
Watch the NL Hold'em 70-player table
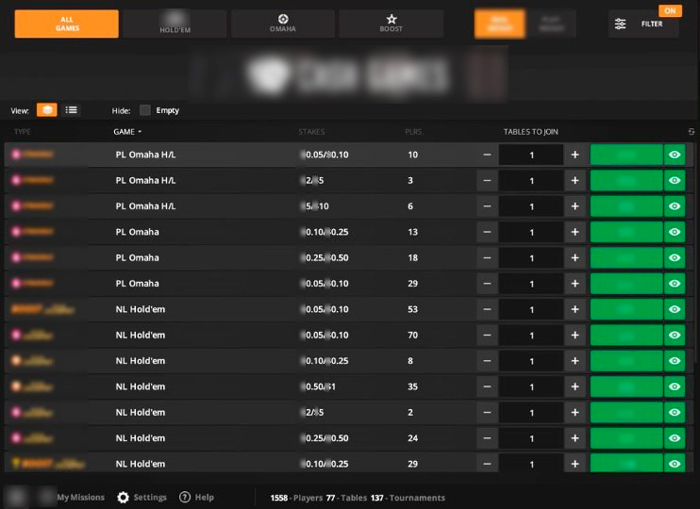pyautogui.click(x=675, y=335)
